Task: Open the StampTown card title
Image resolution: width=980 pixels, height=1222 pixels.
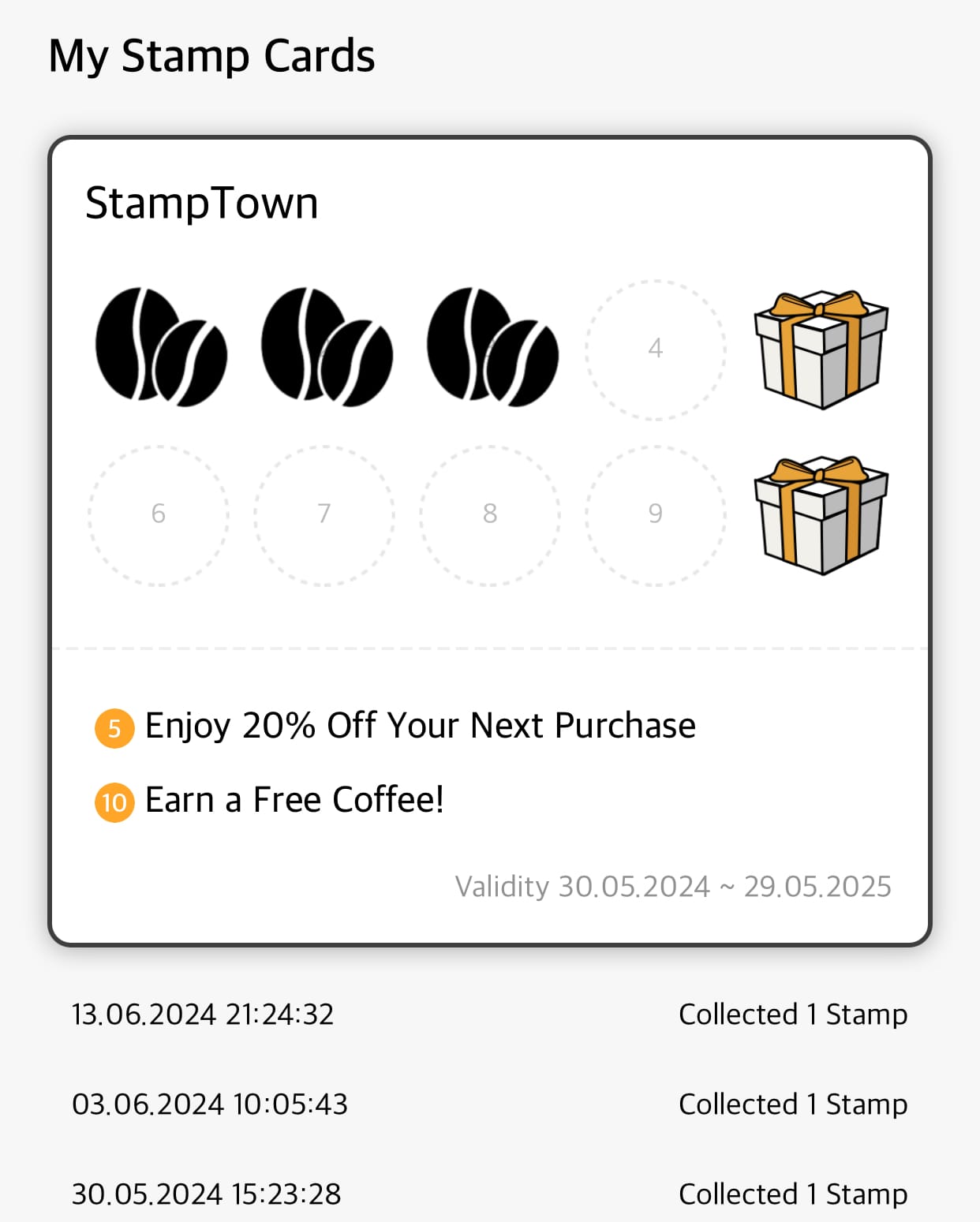Action: (x=202, y=204)
